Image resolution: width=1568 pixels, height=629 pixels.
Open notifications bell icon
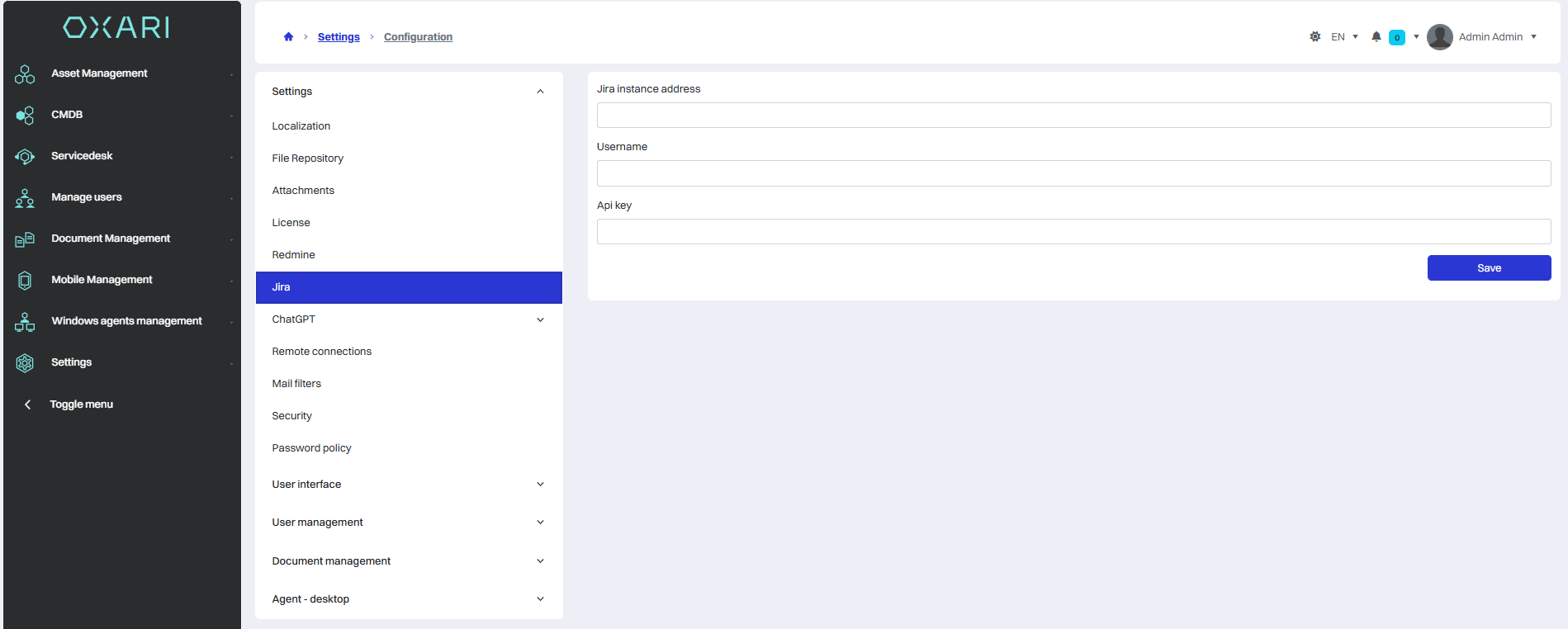point(1376,37)
